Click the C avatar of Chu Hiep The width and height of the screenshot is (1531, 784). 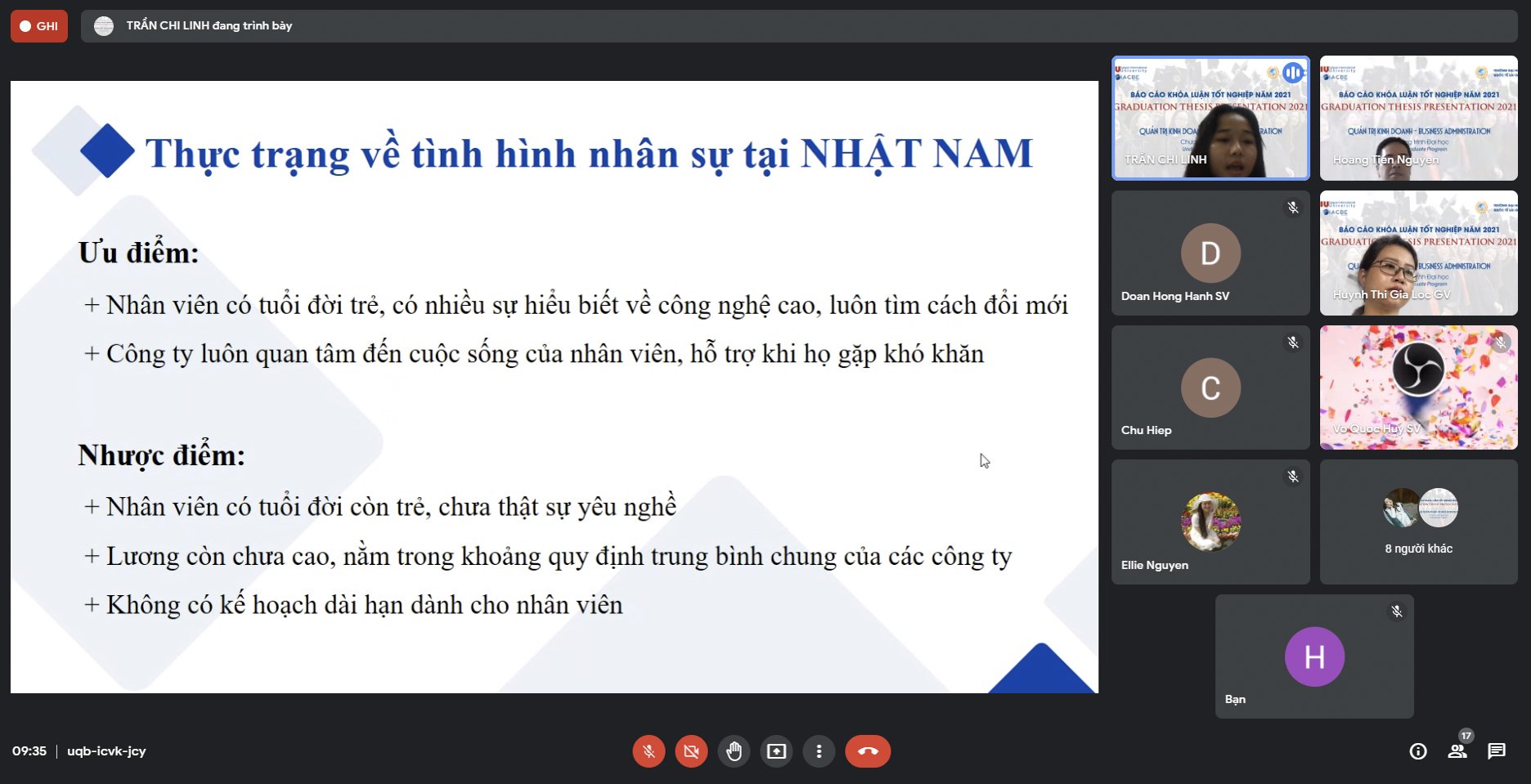point(1210,388)
